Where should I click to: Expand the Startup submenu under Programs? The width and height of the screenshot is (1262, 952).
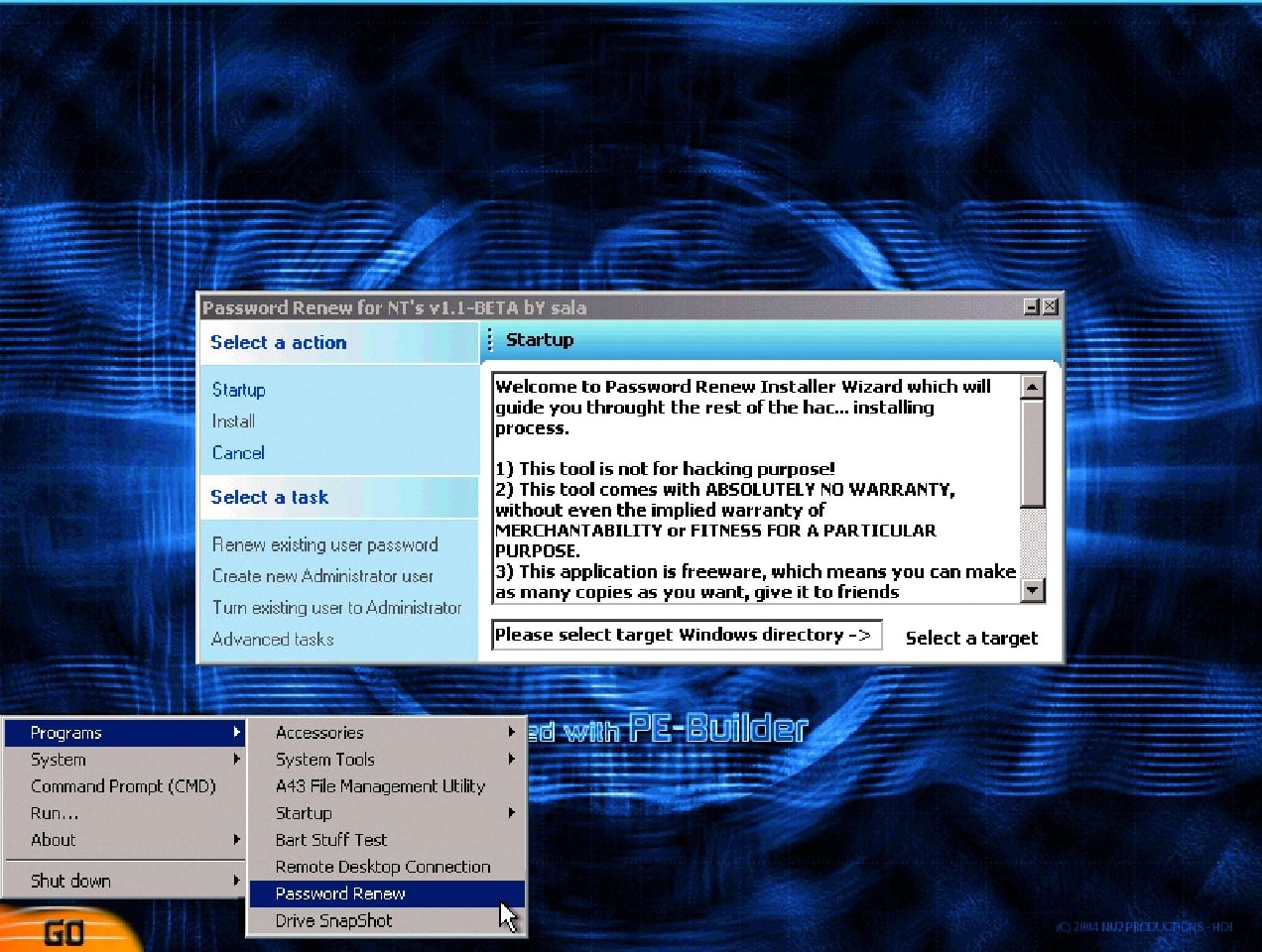[x=304, y=813]
